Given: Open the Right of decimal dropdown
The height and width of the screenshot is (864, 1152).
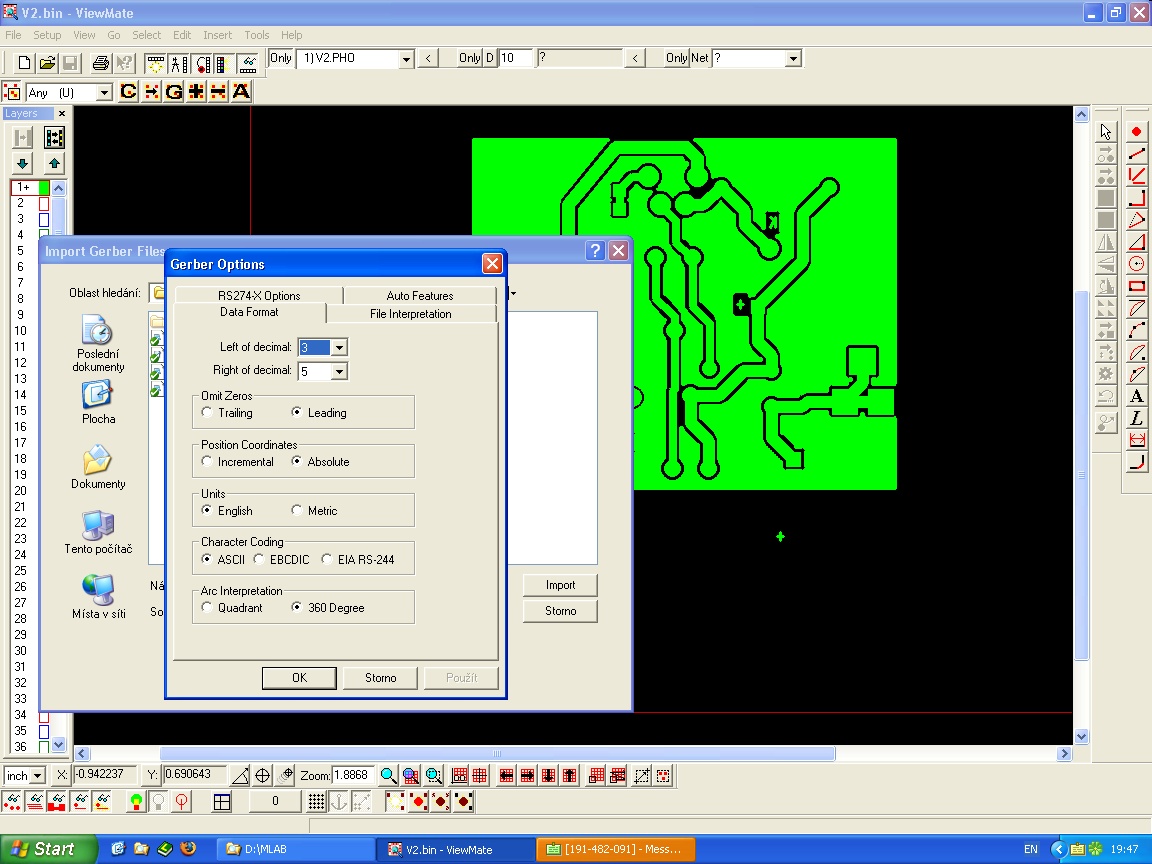Looking at the screenshot, I should point(339,372).
